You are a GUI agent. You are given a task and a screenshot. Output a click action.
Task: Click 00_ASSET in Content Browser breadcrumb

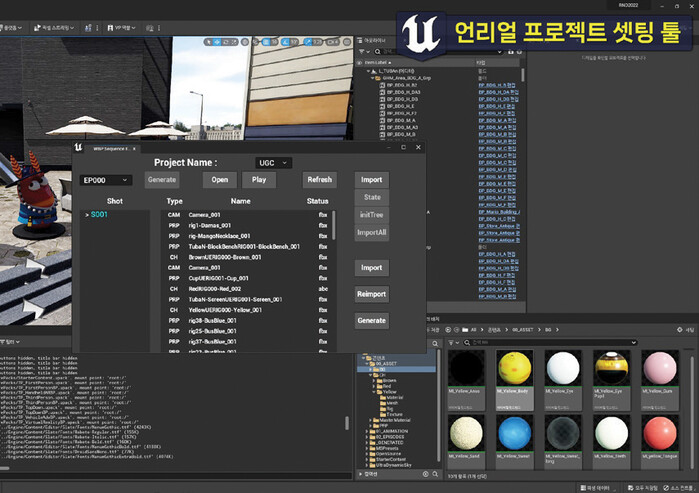click(x=523, y=330)
